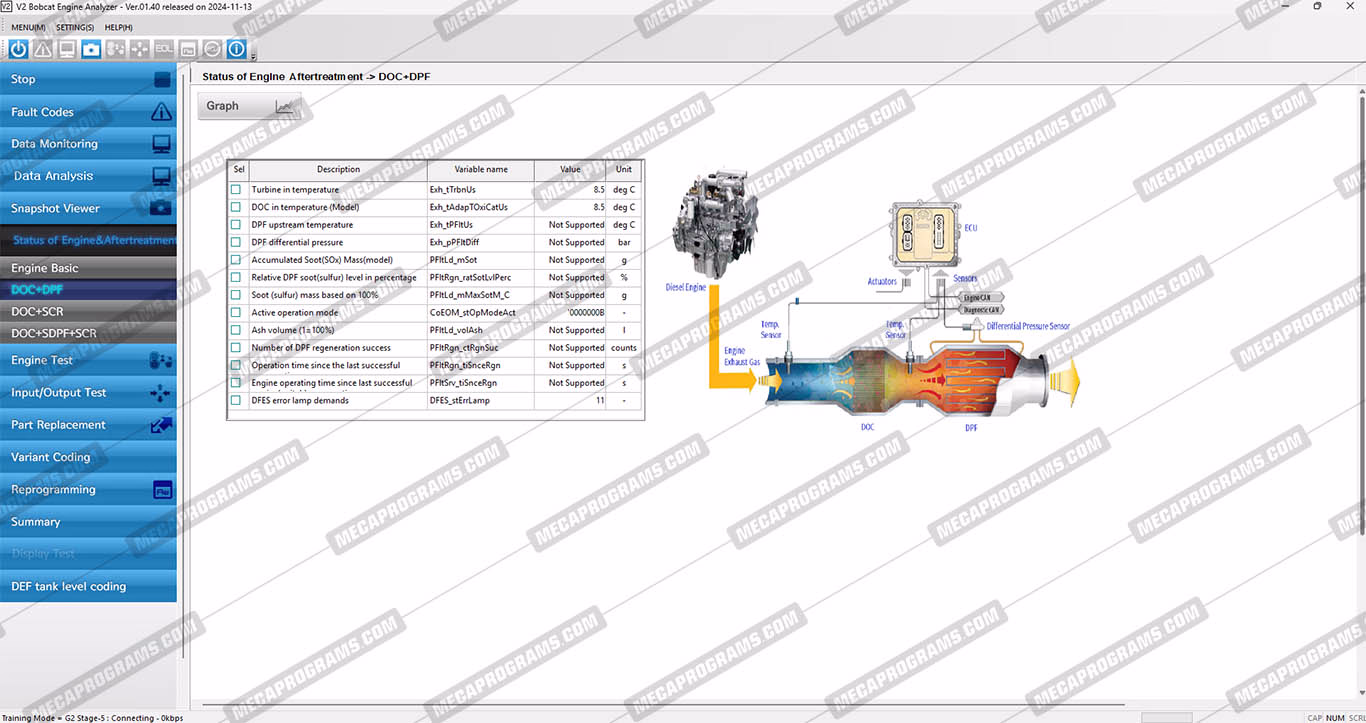Viewport: 1366px width, 723px height.
Task: Click the EOL toolbar icon
Action: [x=163, y=48]
